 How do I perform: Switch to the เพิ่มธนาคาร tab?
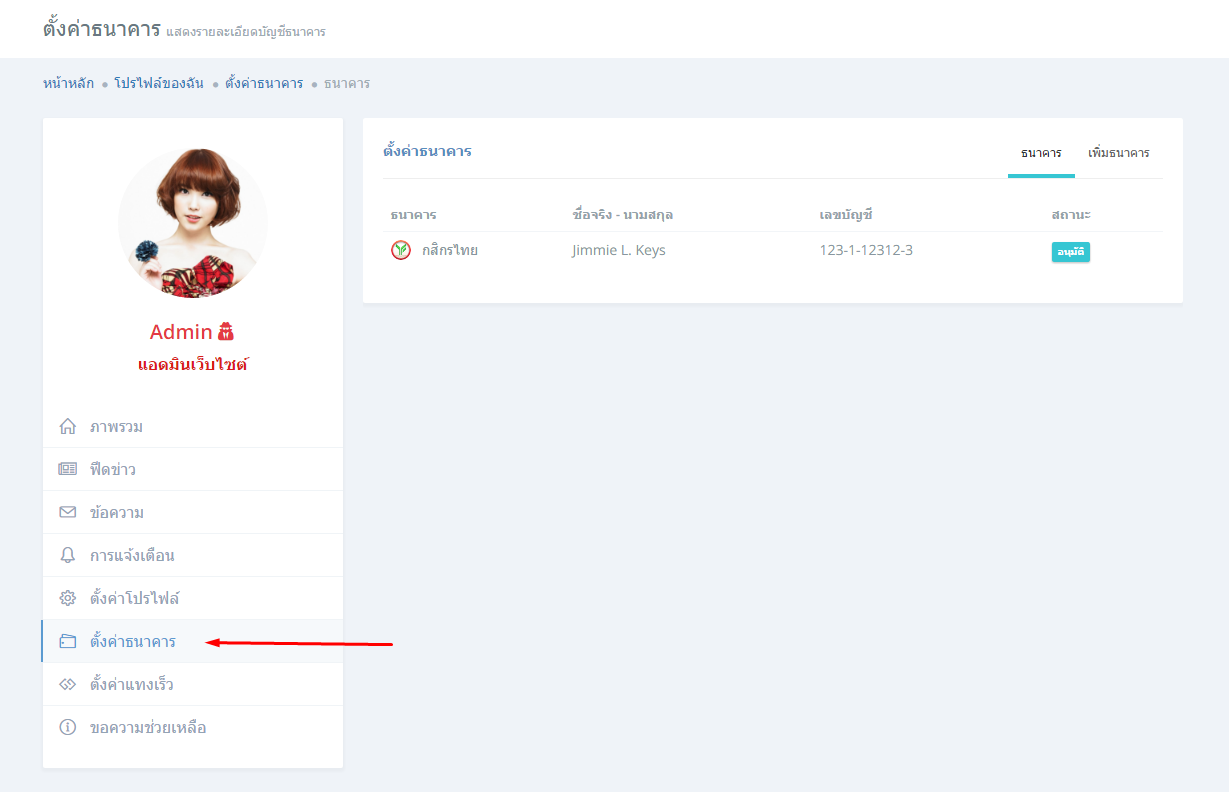pos(1118,153)
